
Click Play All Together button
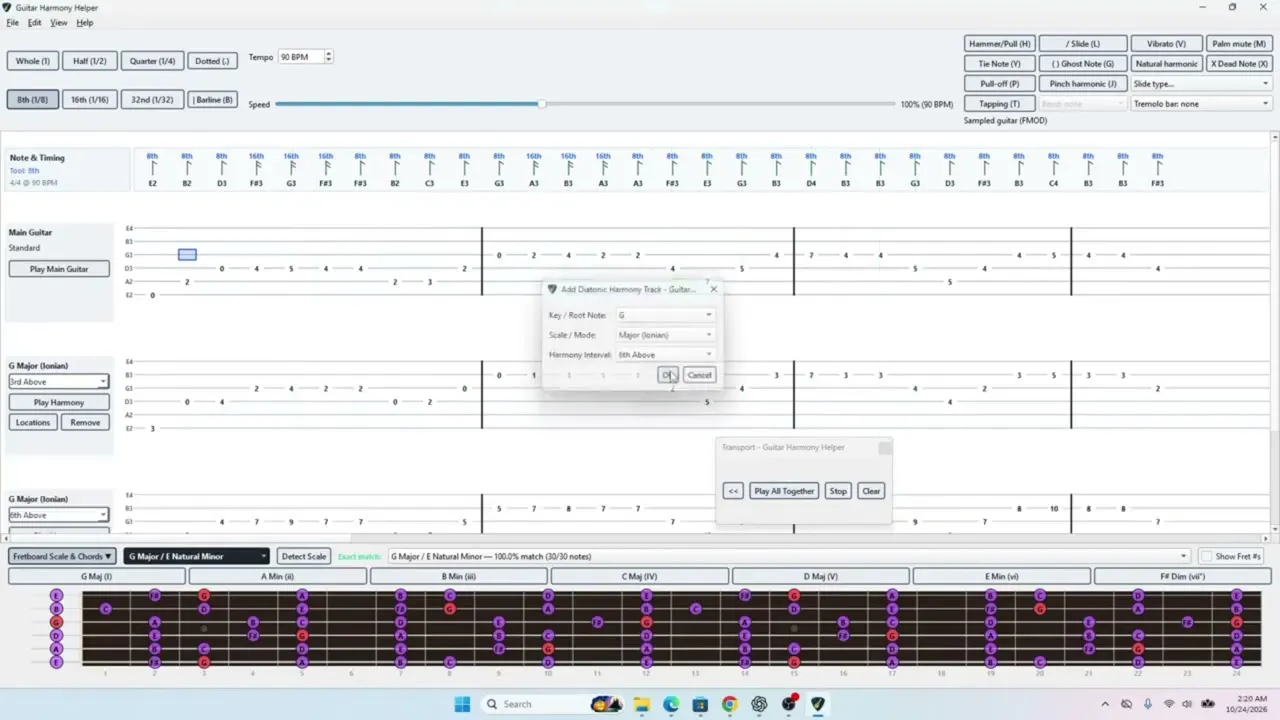point(784,491)
